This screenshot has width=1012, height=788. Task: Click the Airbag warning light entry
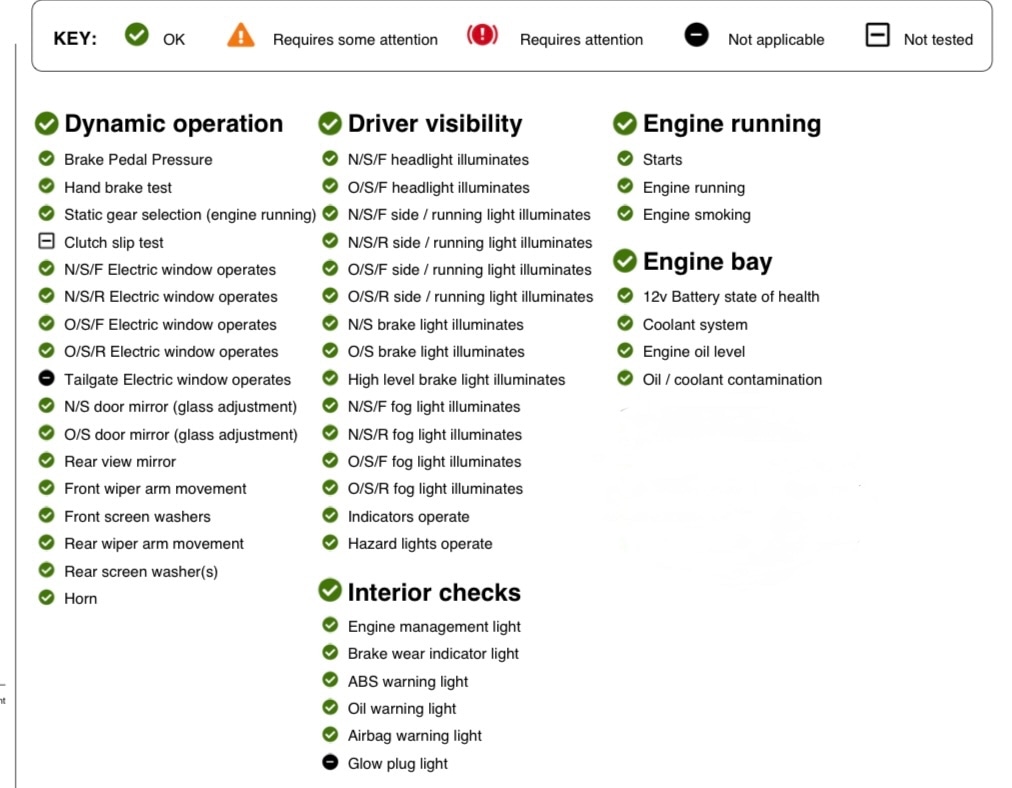414,736
